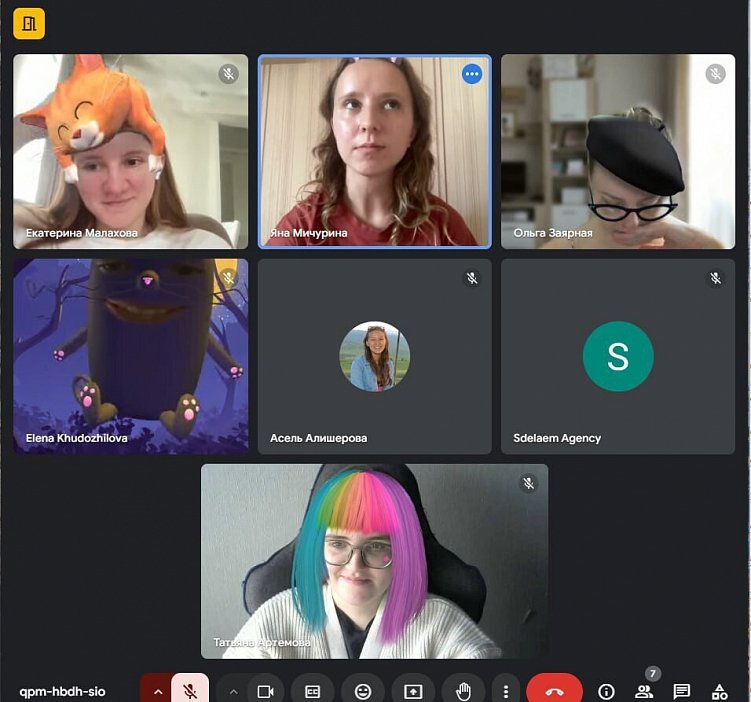
Task: Show the participants list
Action: (x=644, y=691)
